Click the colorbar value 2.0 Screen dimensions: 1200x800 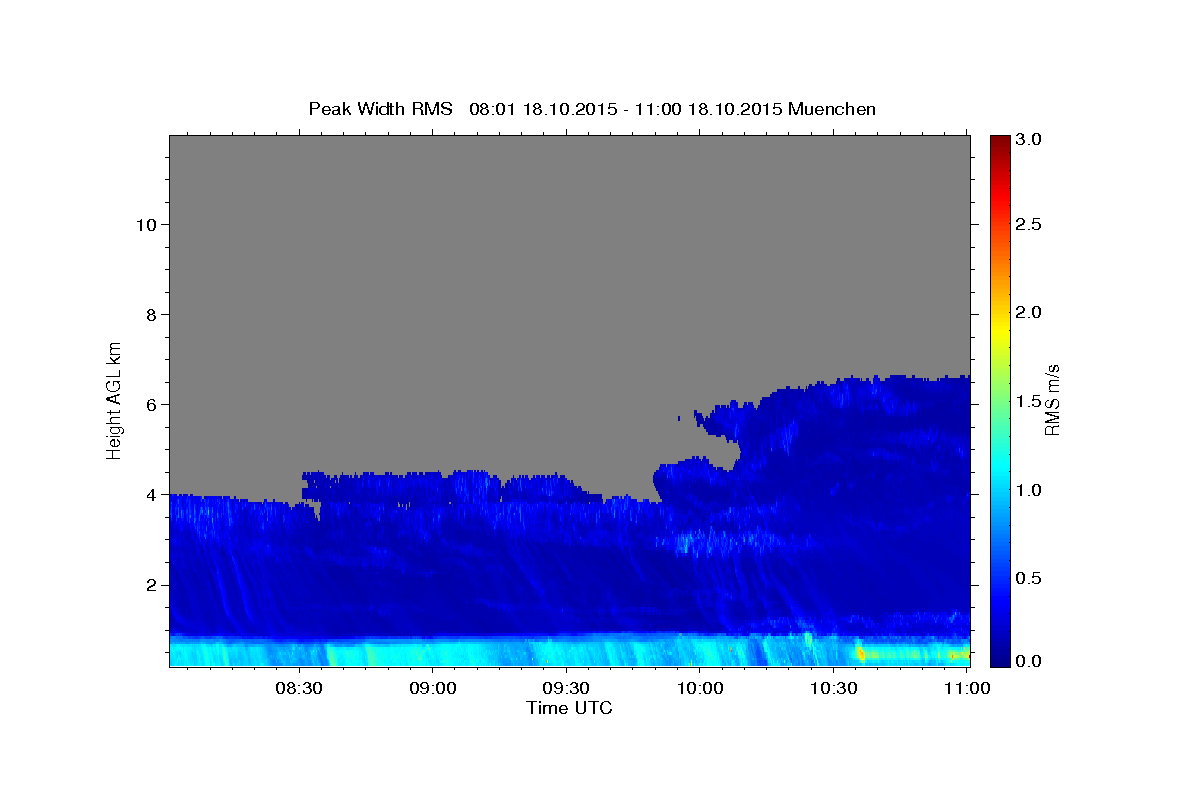1029,312
